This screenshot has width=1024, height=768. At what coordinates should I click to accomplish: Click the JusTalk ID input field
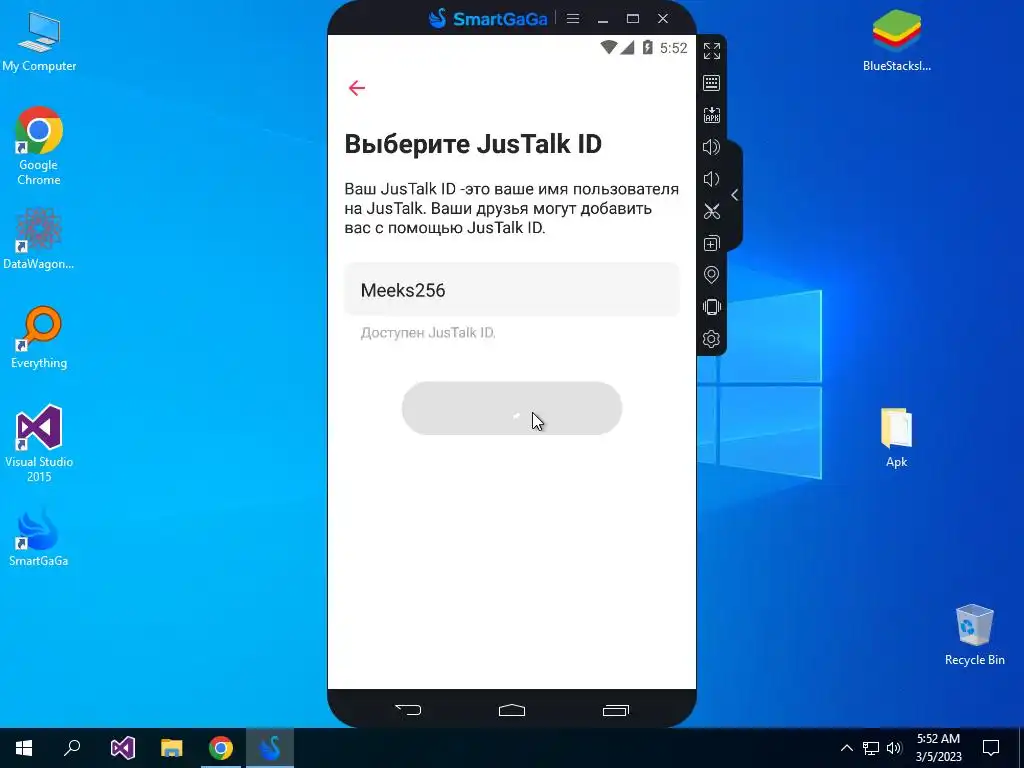point(512,290)
